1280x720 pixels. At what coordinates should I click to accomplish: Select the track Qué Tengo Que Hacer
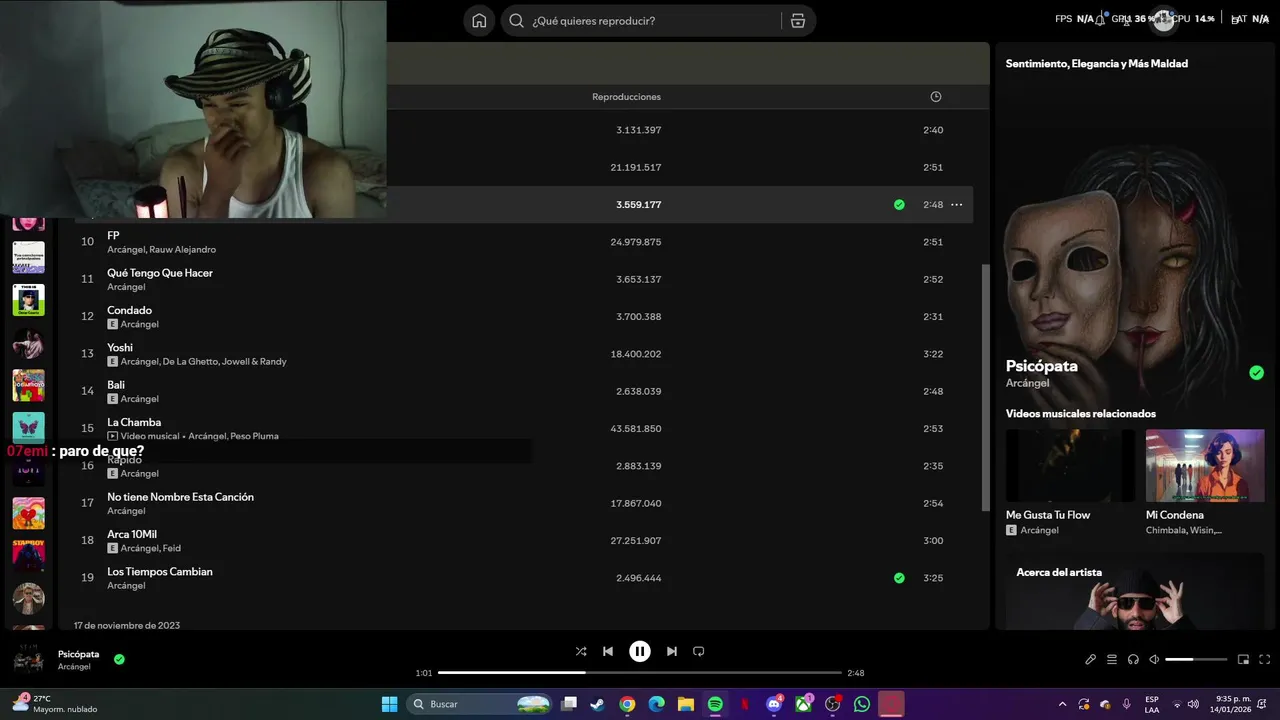160,273
